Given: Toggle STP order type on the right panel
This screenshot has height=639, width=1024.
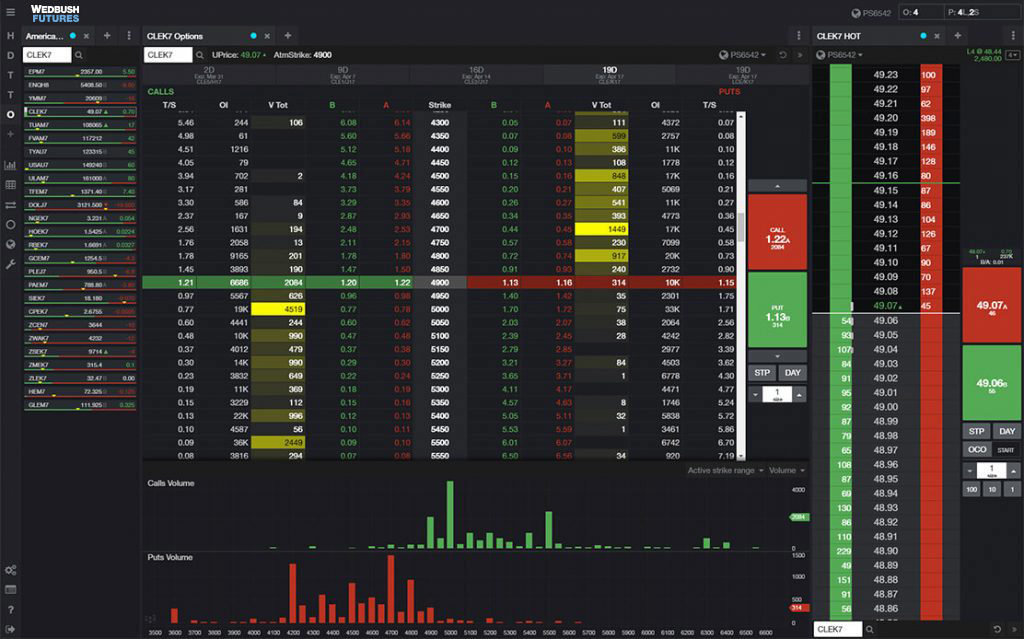Looking at the screenshot, I should (x=977, y=432).
